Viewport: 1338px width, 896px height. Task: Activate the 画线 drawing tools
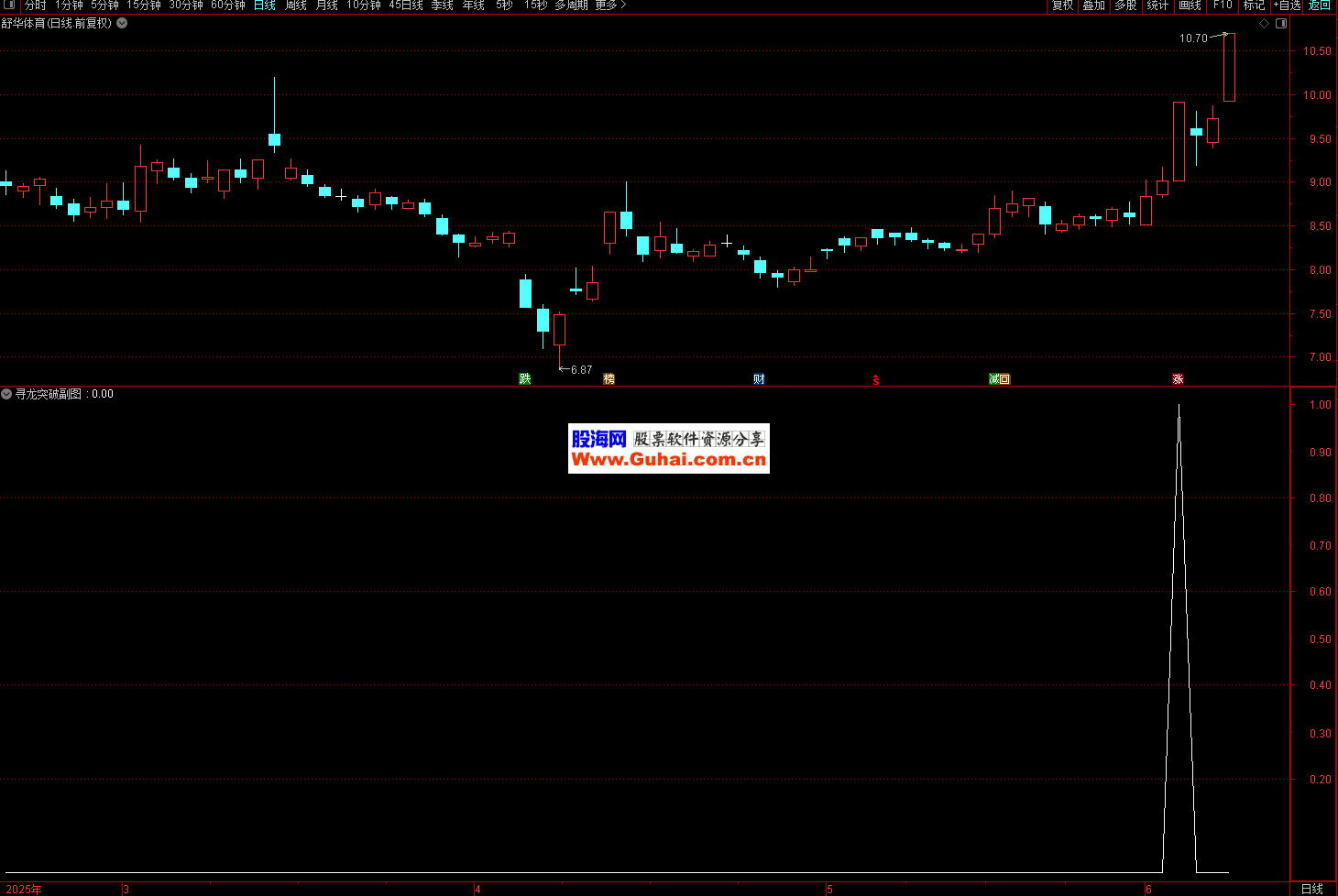pyautogui.click(x=1190, y=5)
